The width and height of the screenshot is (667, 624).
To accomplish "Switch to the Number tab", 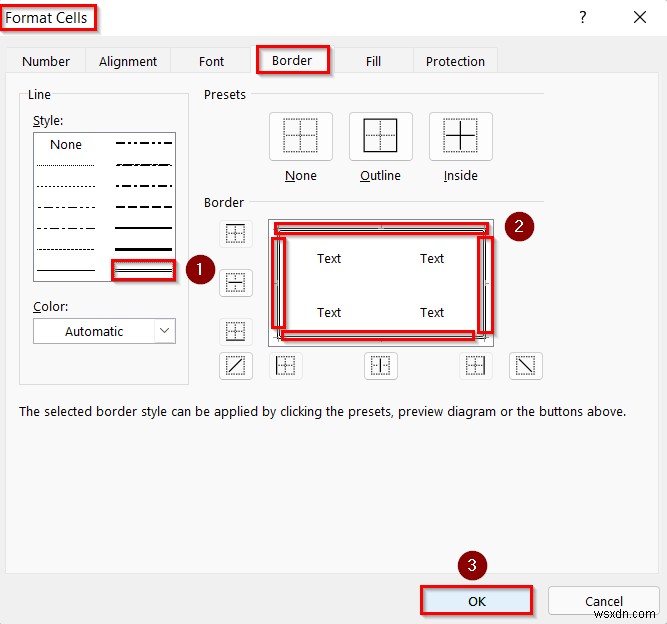I will pyautogui.click(x=46, y=61).
